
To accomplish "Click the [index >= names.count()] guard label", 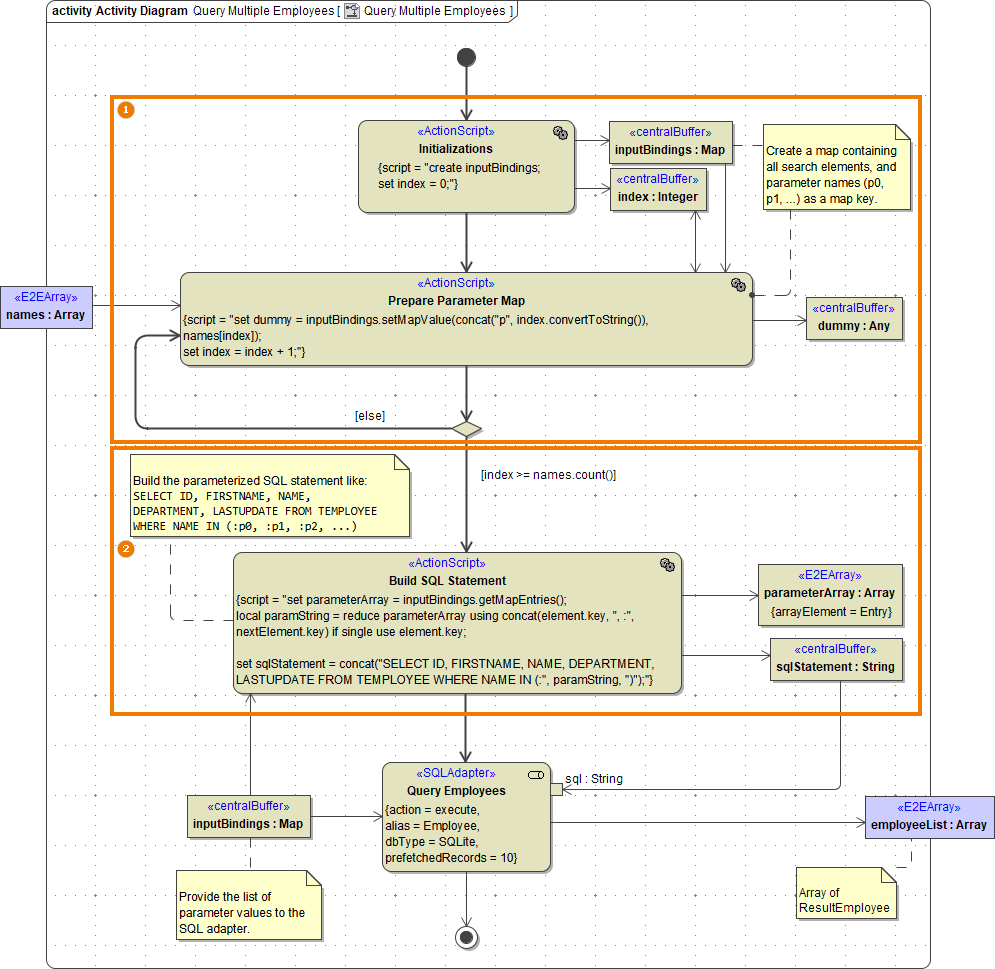I will (x=548, y=474).
